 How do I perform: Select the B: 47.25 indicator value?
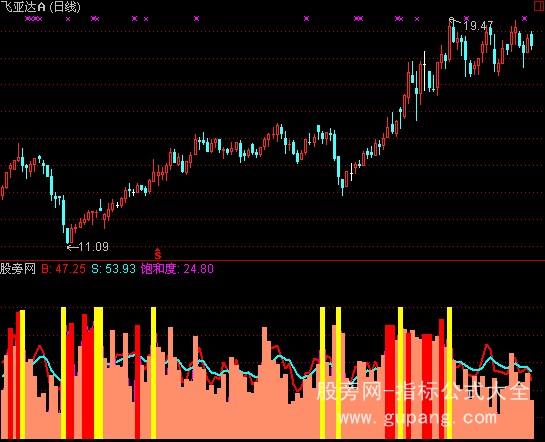(64, 269)
